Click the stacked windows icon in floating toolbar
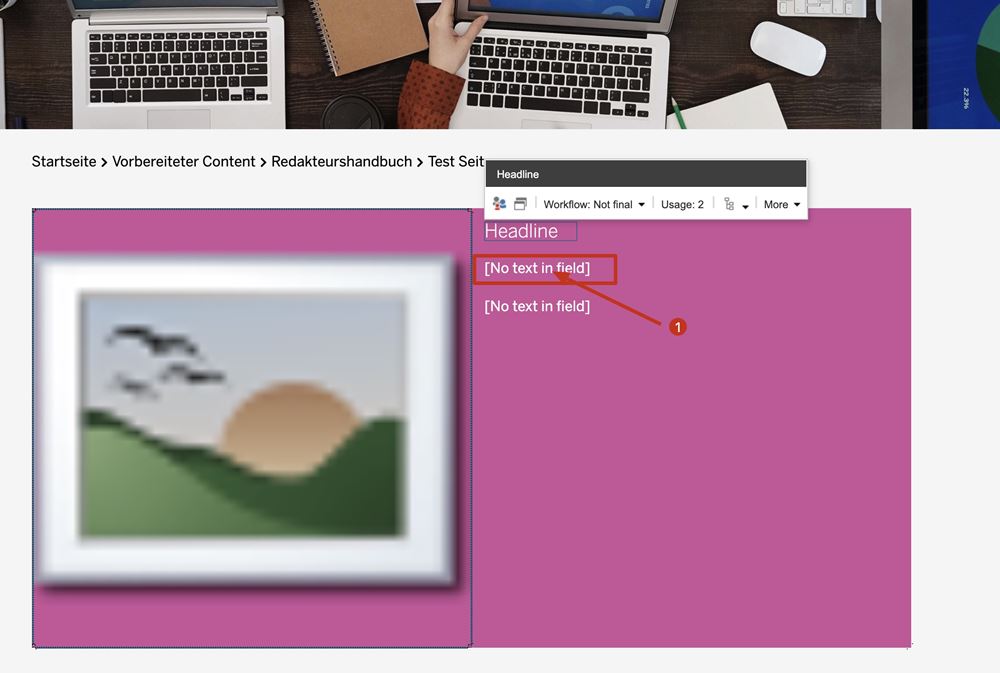 pyautogui.click(x=520, y=204)
